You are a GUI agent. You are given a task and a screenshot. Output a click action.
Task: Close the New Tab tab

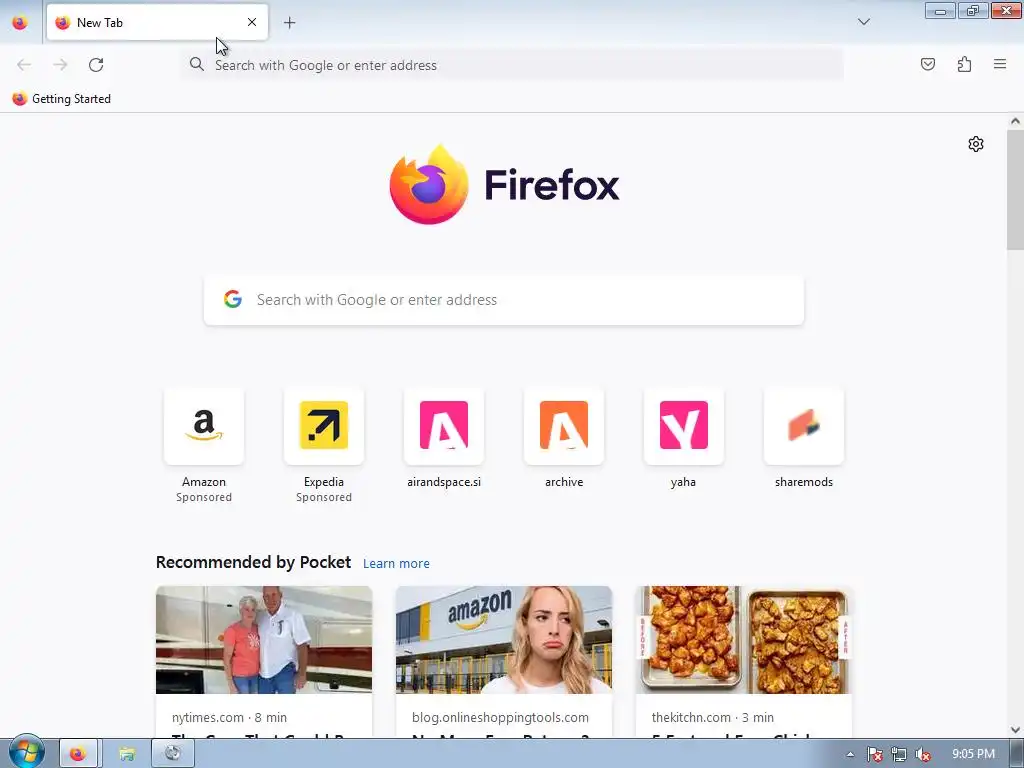click(x=252, y=22)
